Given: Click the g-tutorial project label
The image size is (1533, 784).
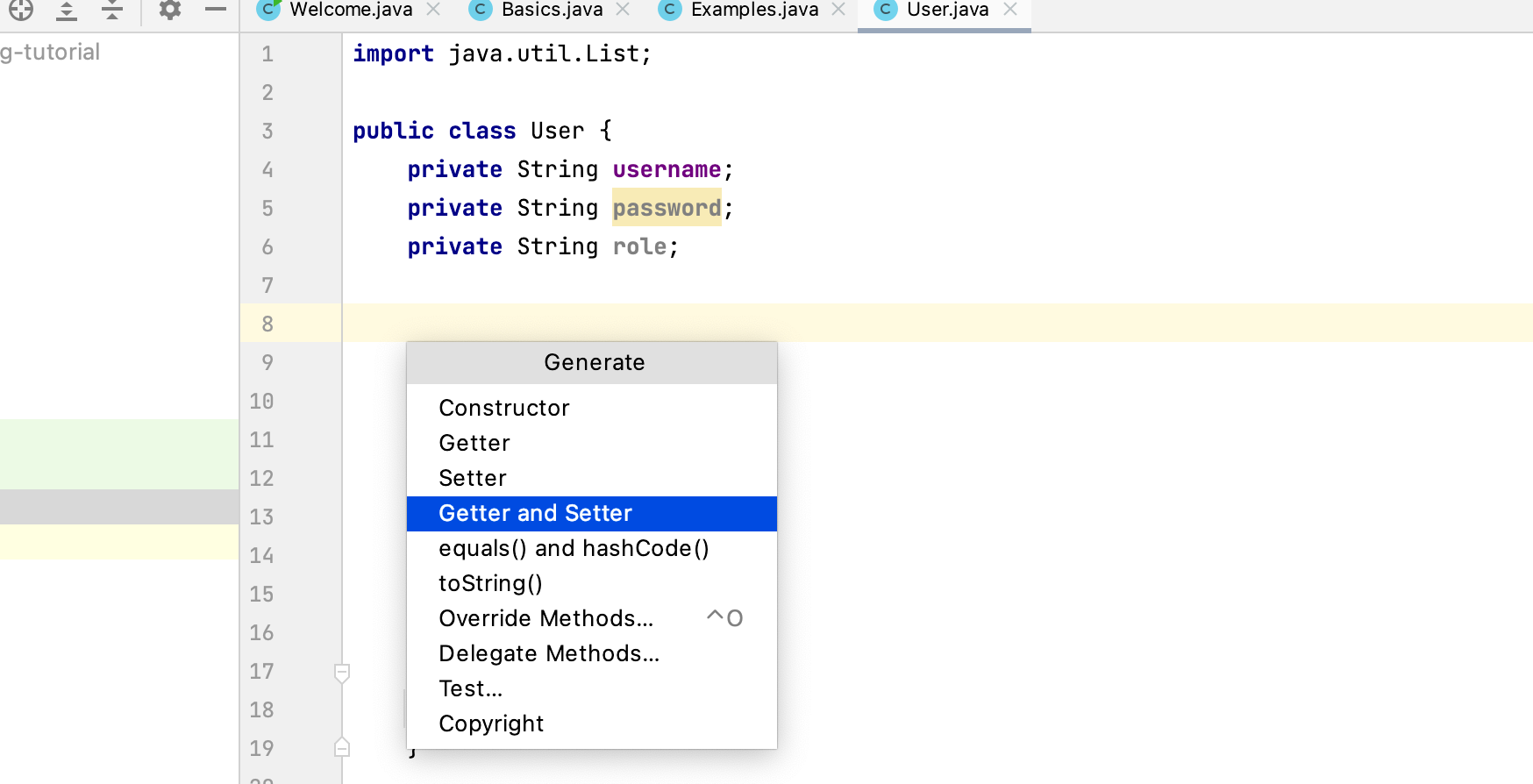Looking at the screenshot, I should [x=50, y=52].
